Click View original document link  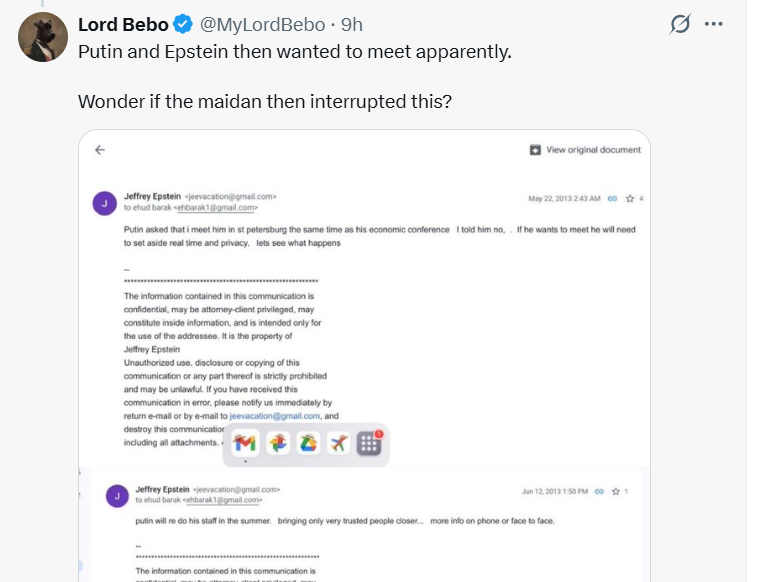tap(585, 150)
